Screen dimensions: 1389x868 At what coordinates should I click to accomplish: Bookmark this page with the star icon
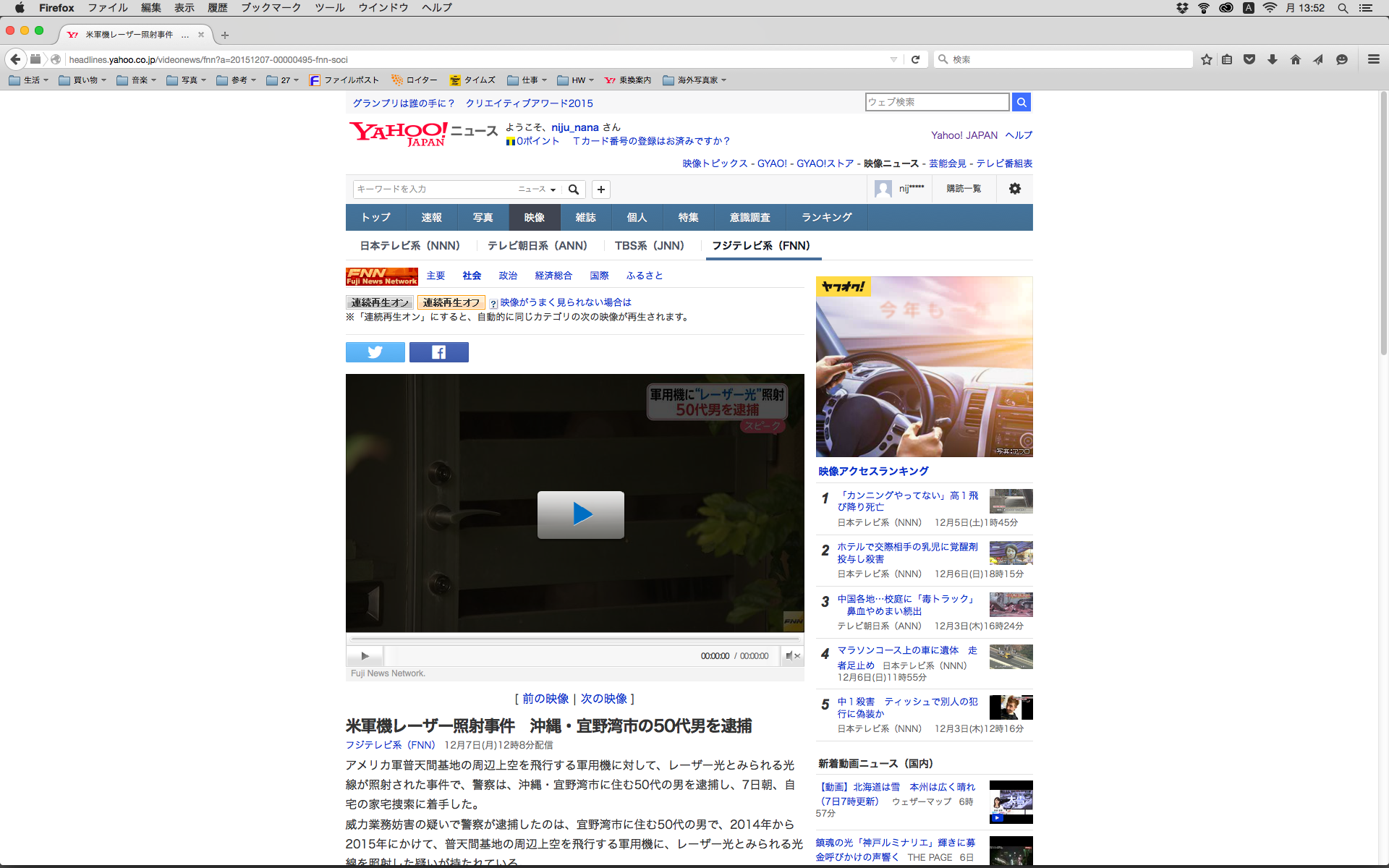click(1206, 59)
